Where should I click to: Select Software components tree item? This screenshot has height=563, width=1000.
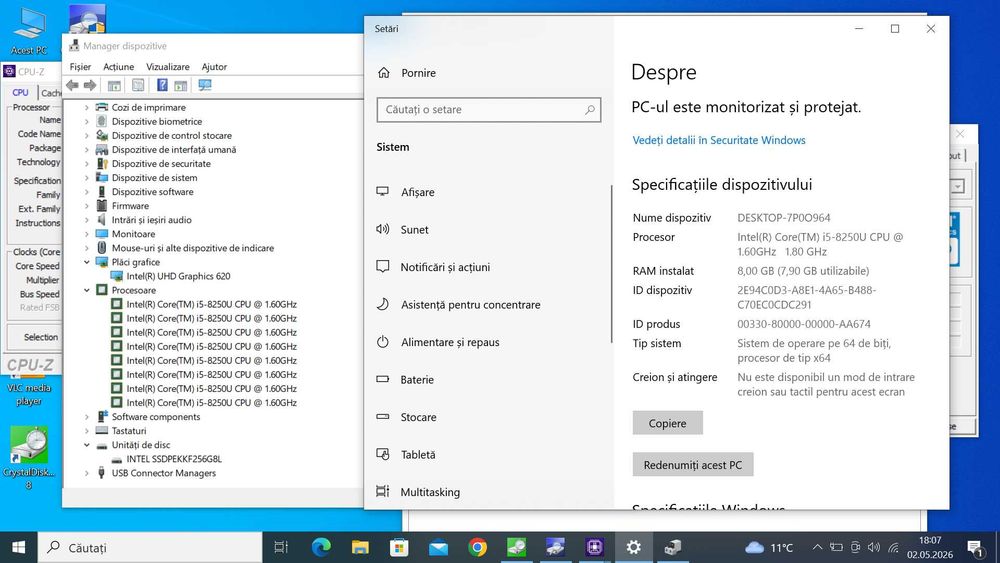156,417
